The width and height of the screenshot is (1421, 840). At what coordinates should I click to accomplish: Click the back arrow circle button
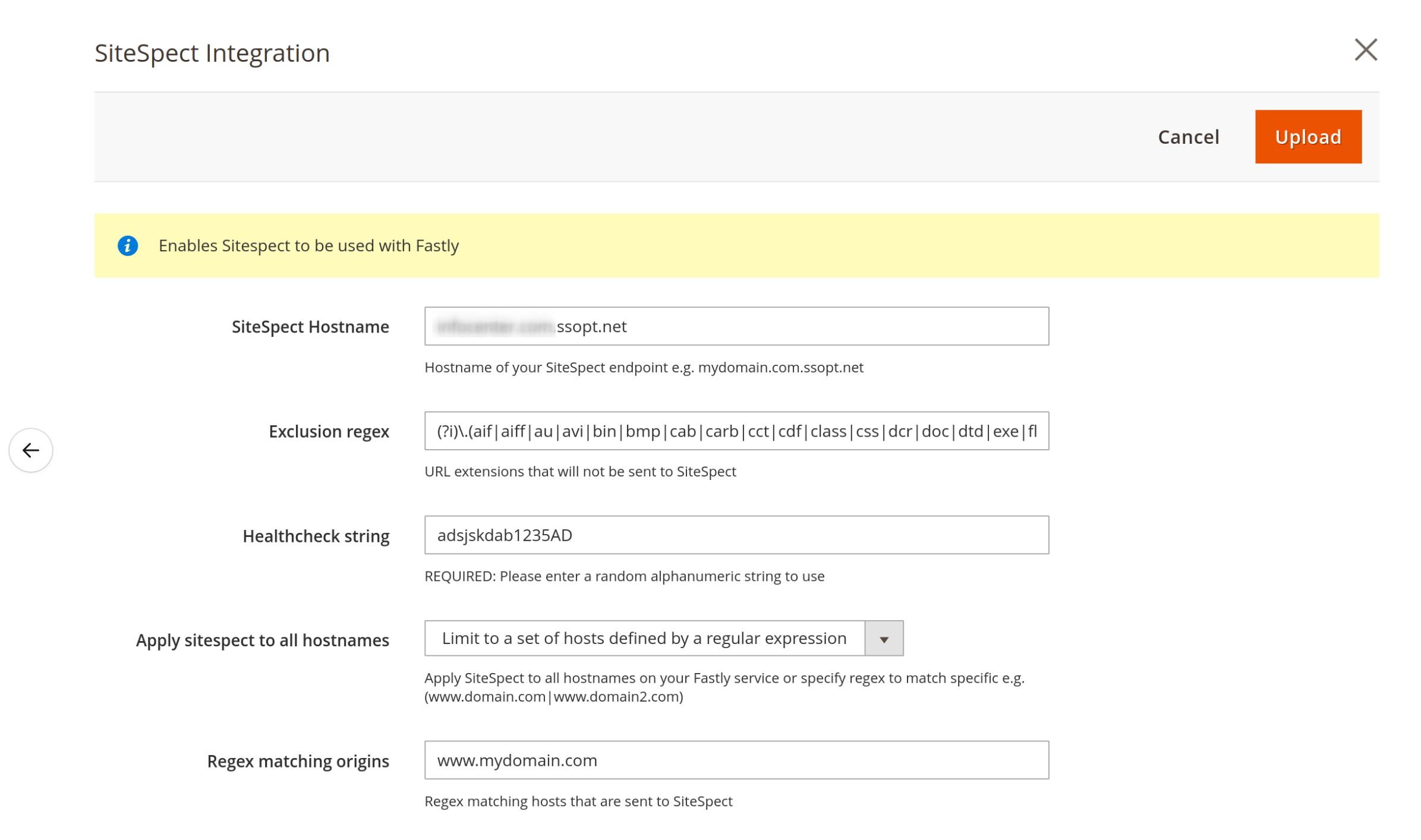point(31,450)
